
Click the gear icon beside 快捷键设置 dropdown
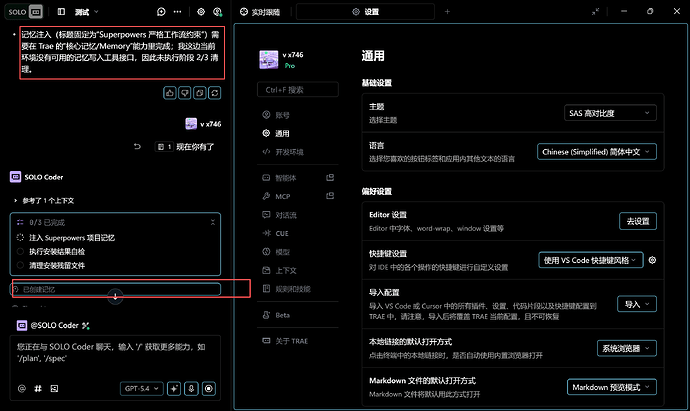click(652, 260)
